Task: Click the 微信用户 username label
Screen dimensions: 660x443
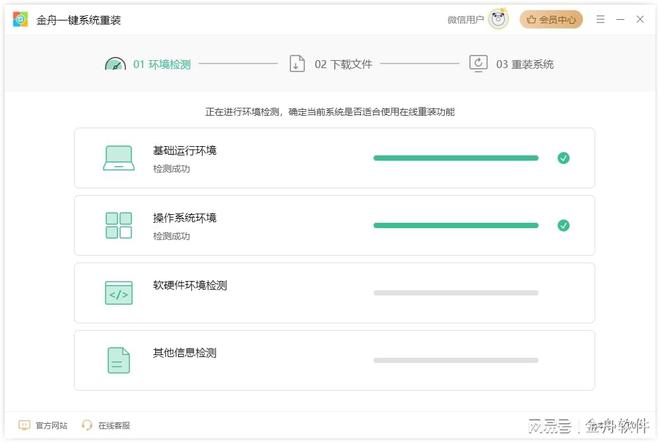Action: pyautogui.click(x=466, y=20)
